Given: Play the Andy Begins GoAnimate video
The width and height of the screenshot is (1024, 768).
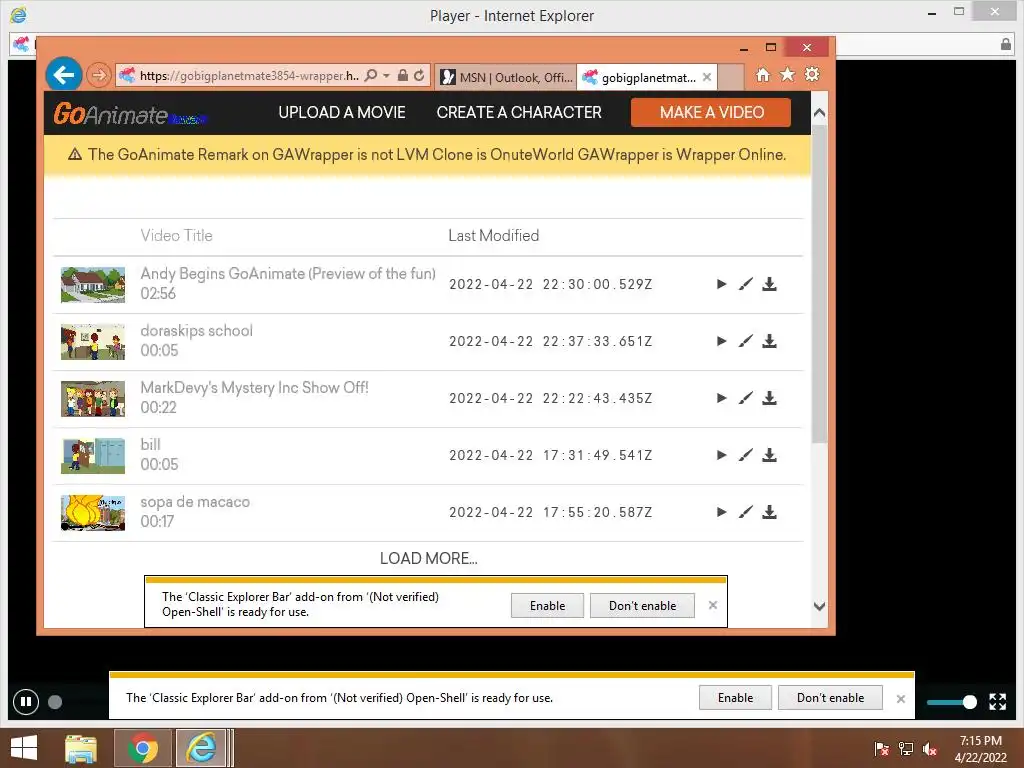Looking at the screenshot, I should point(722,284).
